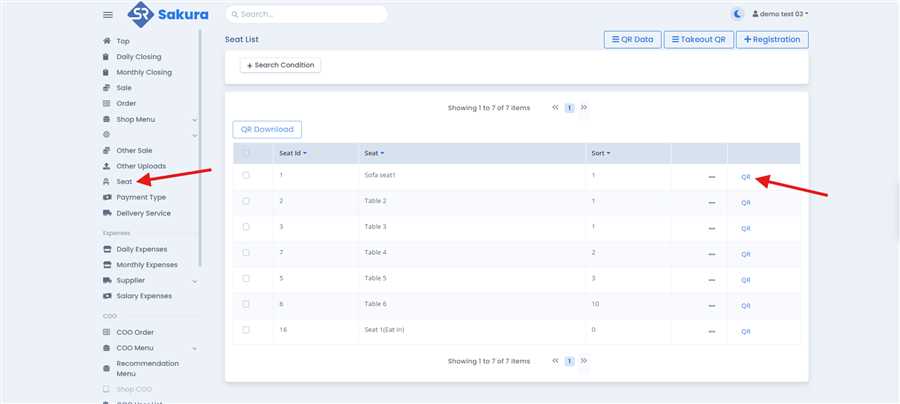Click the Delivery Service truck icon
Image resolution: width=900 pixels, height=404 pixels.
pyautogui.click(x=106, y=213)
